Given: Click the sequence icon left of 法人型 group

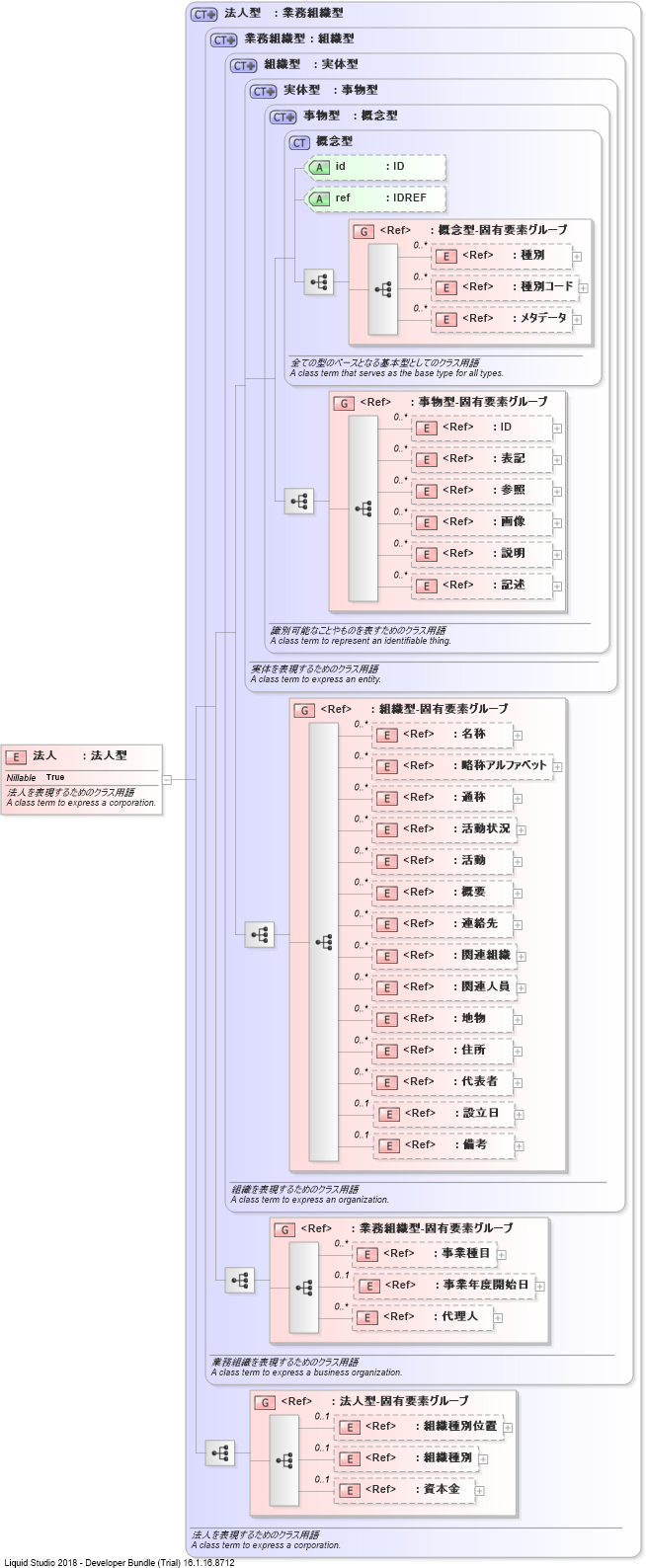Looking at the screenshot, I should pyautogui.click(x=220, y=1452).
